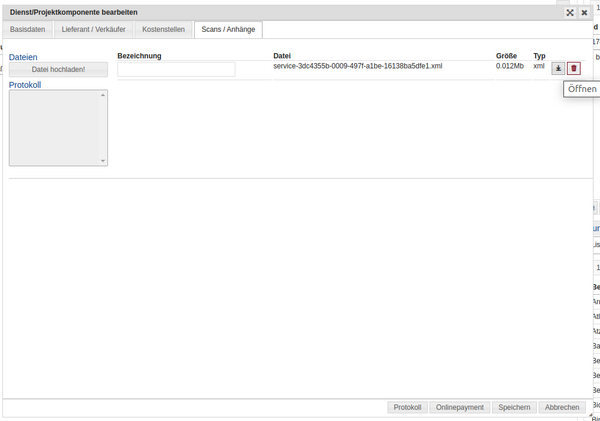Select the Scans / Anhänge tab
This screenshot has height=421, width=600.
(228, 30)
